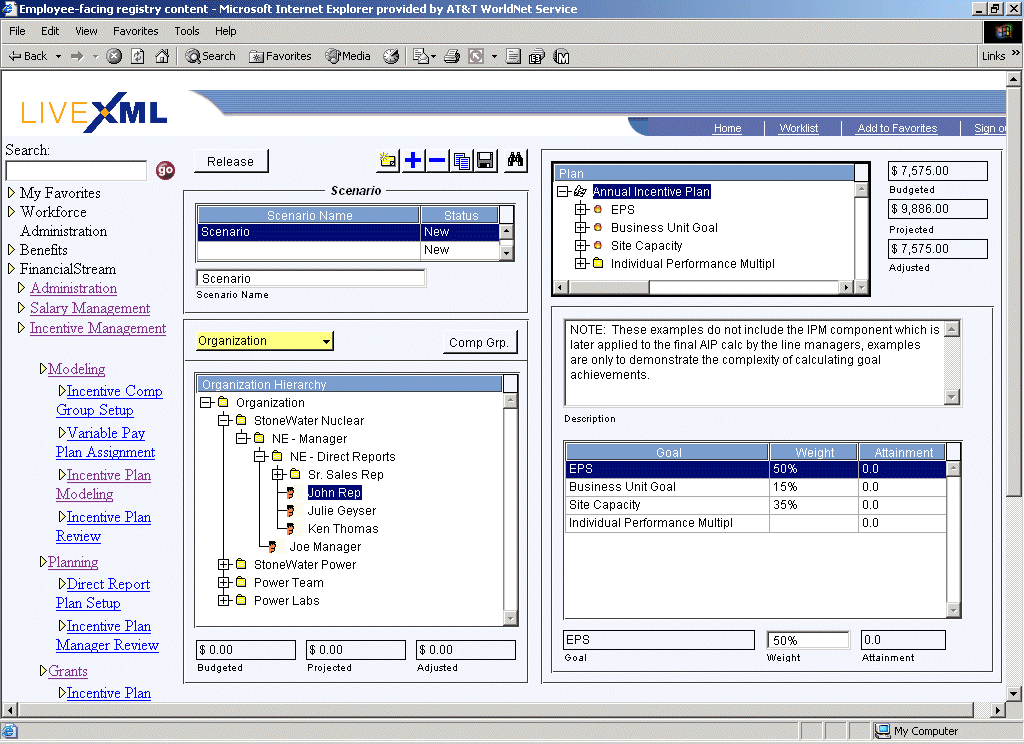
Task: Open the Help menu
Action: (x=225, y=31)
